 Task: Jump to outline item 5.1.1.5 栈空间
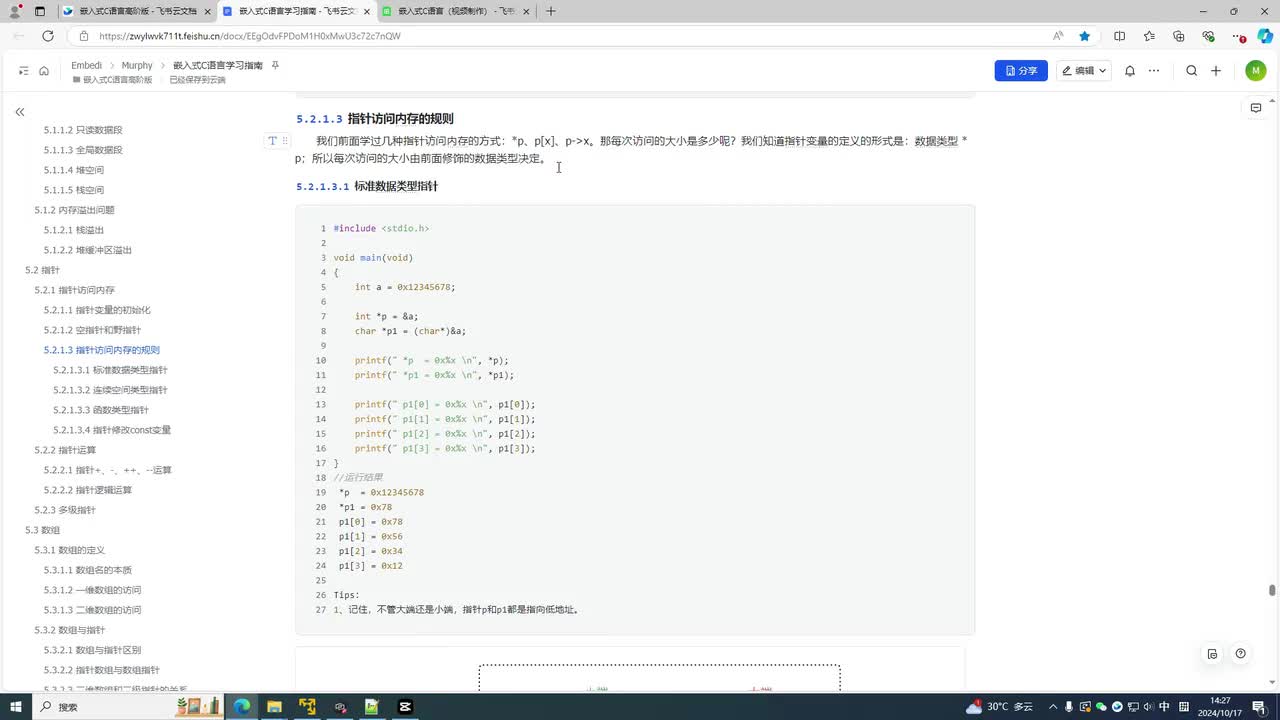[74, 190]
